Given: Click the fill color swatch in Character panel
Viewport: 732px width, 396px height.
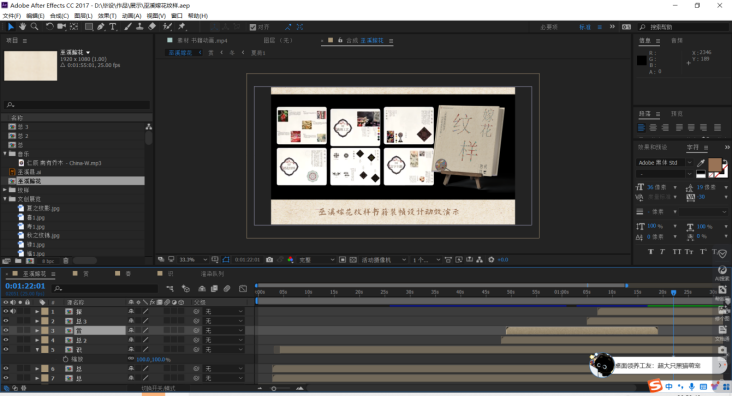Looking at the screenshot, I should (x=714, y=164).
